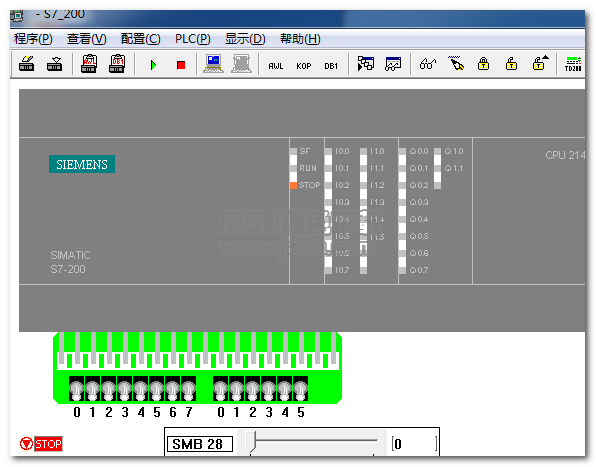The height and width of the screenshot is (467, 596).
Task: Toggle first-group input switch 5
Action: click(156, 389)
